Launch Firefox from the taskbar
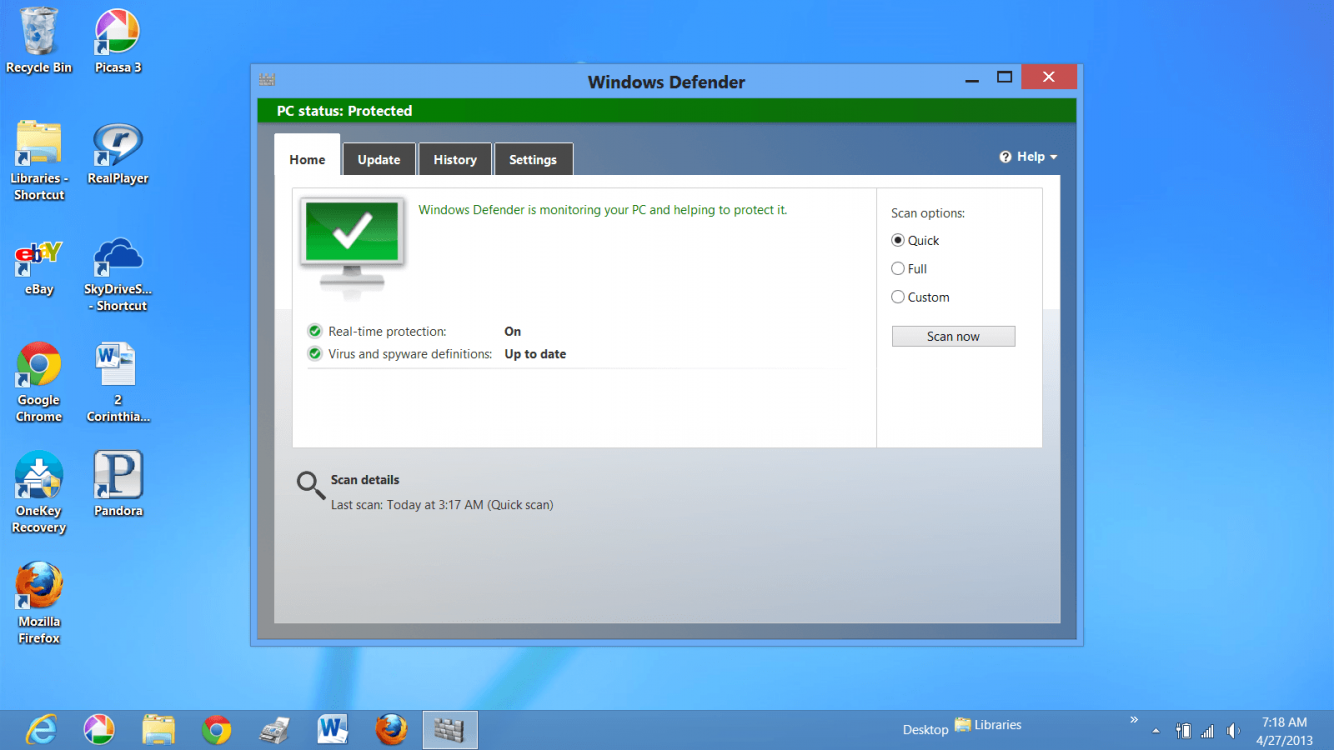1334x750 pixels. [x=391, y=730]
